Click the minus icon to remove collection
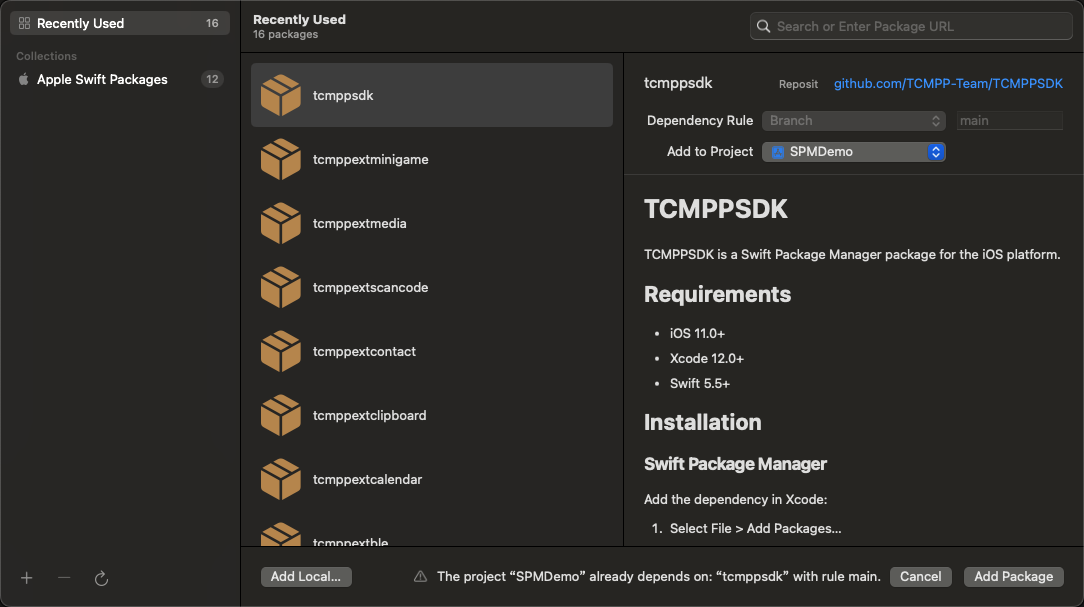 click(64, 578)
